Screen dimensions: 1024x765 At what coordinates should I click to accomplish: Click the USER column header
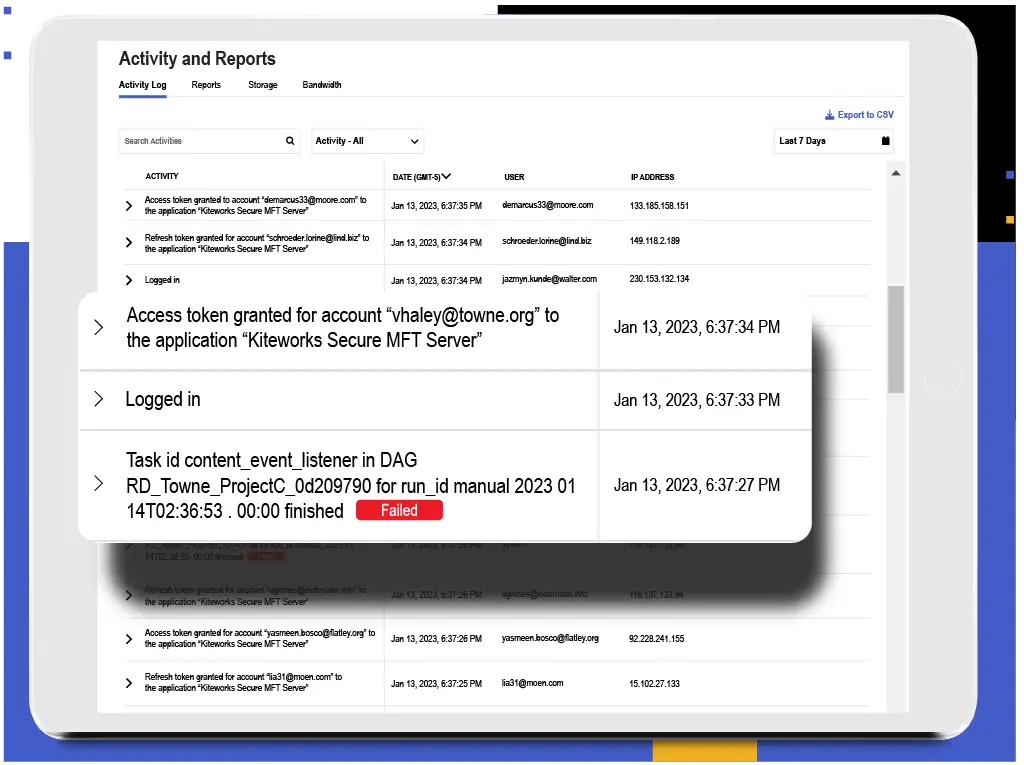coord(514,177)
